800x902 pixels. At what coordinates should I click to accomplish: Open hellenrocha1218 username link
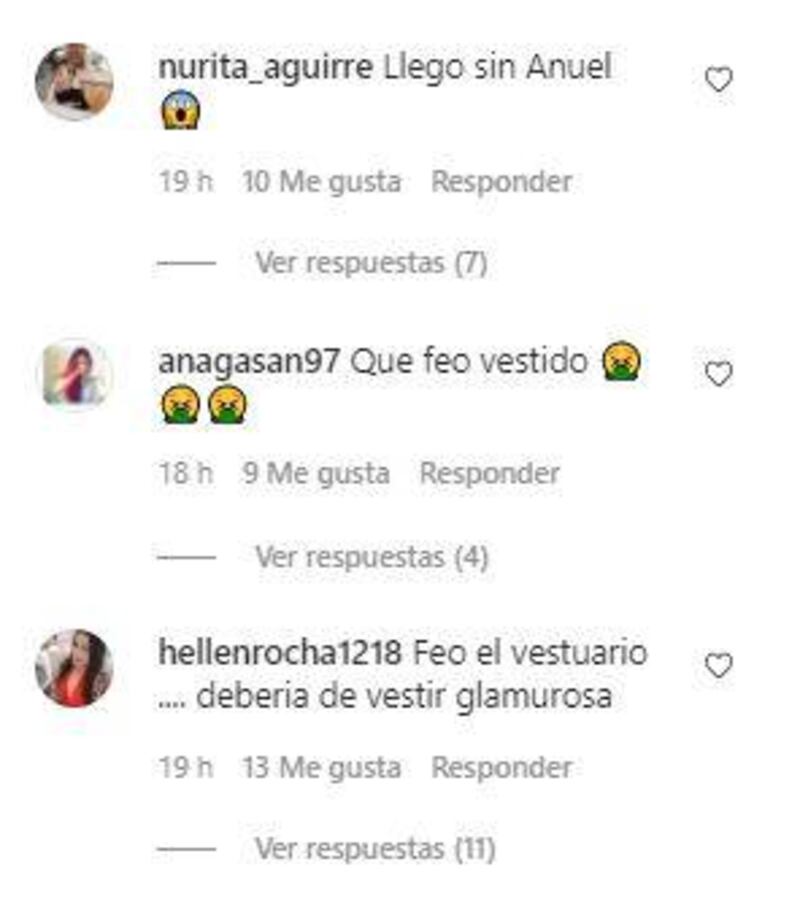pyautogui.click(x=280, y=653)
